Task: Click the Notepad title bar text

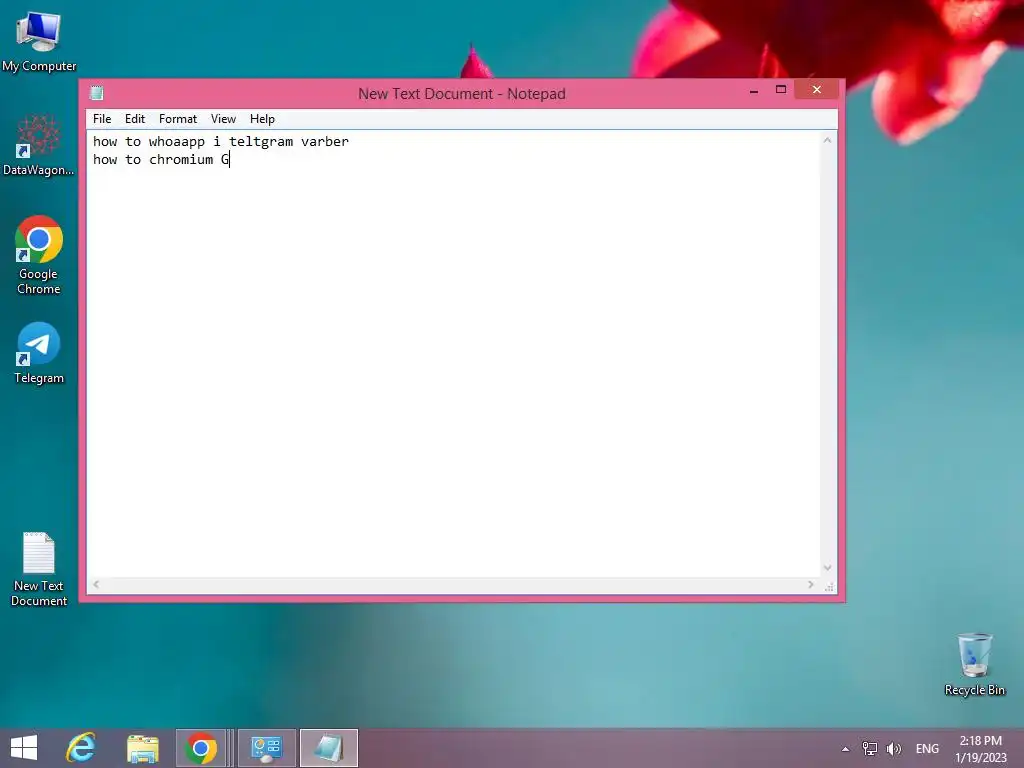Action: (462, 93)
